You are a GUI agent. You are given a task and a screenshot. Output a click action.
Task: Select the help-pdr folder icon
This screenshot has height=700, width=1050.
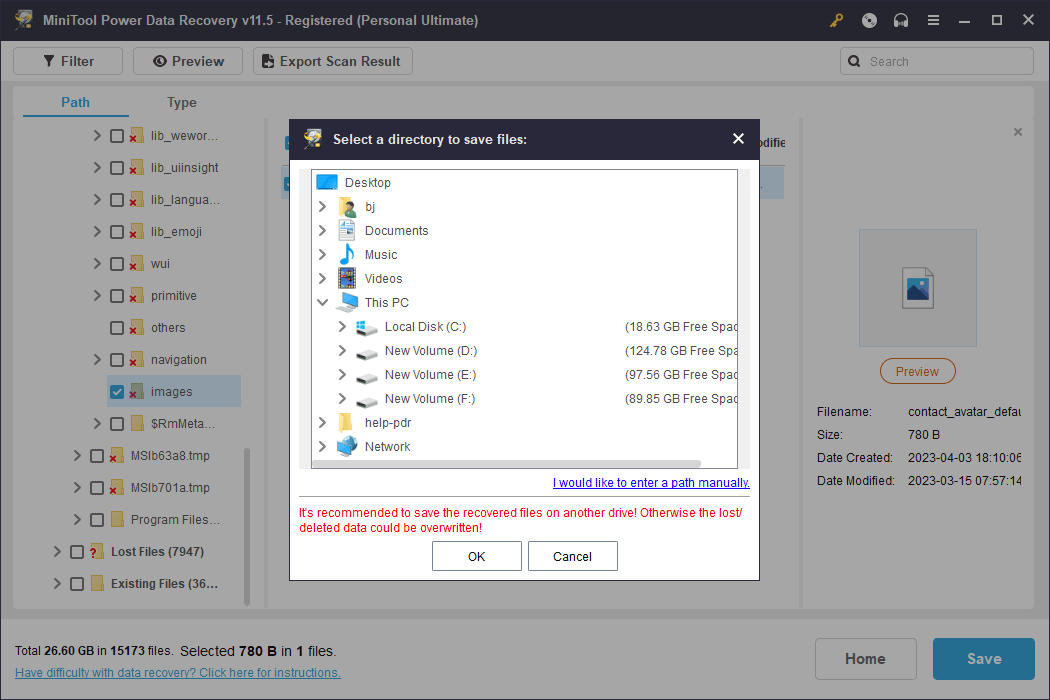pos(347,423)
